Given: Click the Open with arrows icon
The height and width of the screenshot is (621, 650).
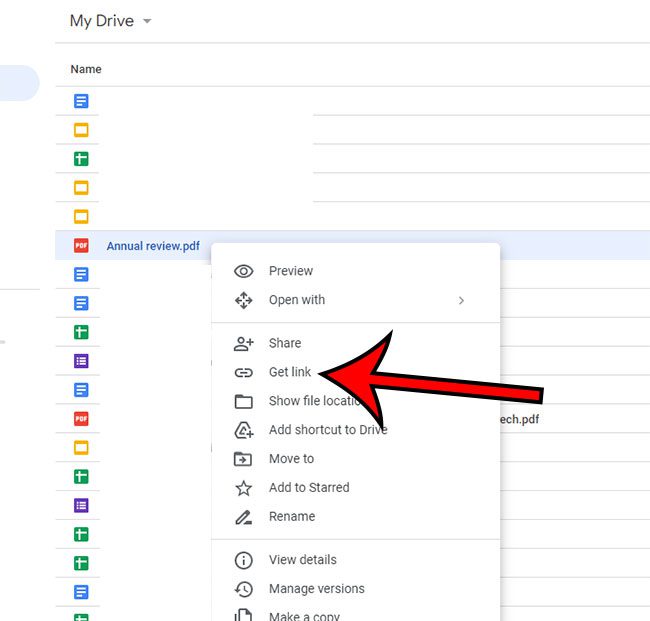Looking at the screenshot, I should [243, 300].
